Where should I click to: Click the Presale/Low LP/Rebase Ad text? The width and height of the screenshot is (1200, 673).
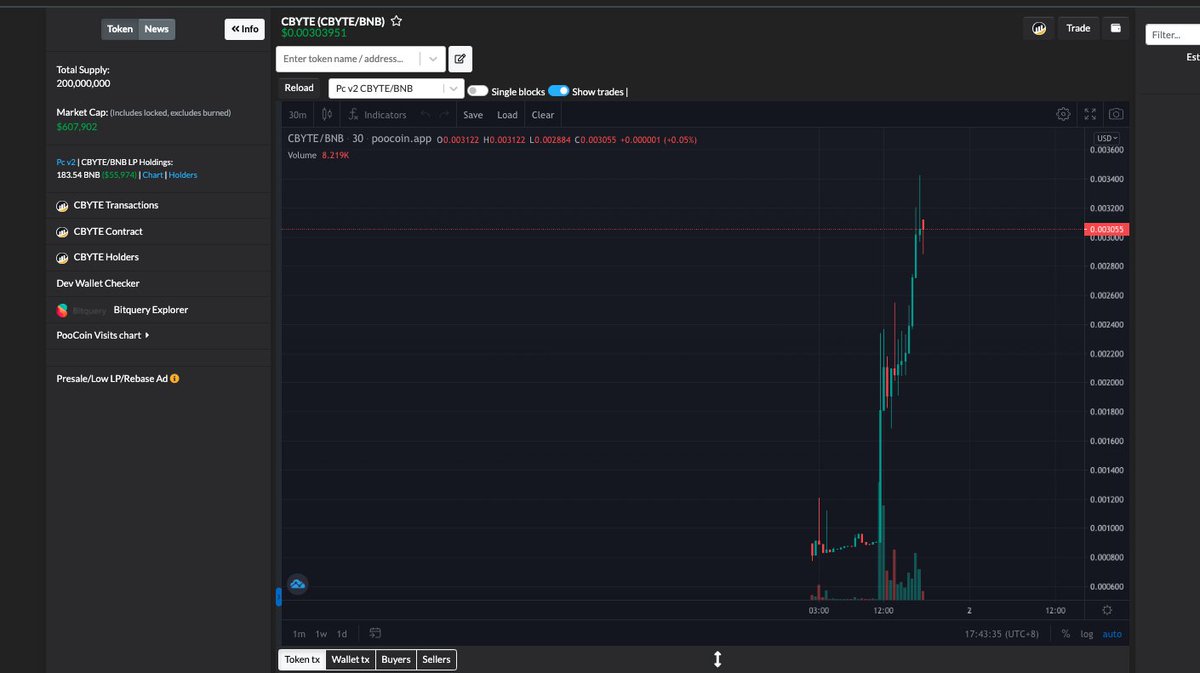(112, 379)
